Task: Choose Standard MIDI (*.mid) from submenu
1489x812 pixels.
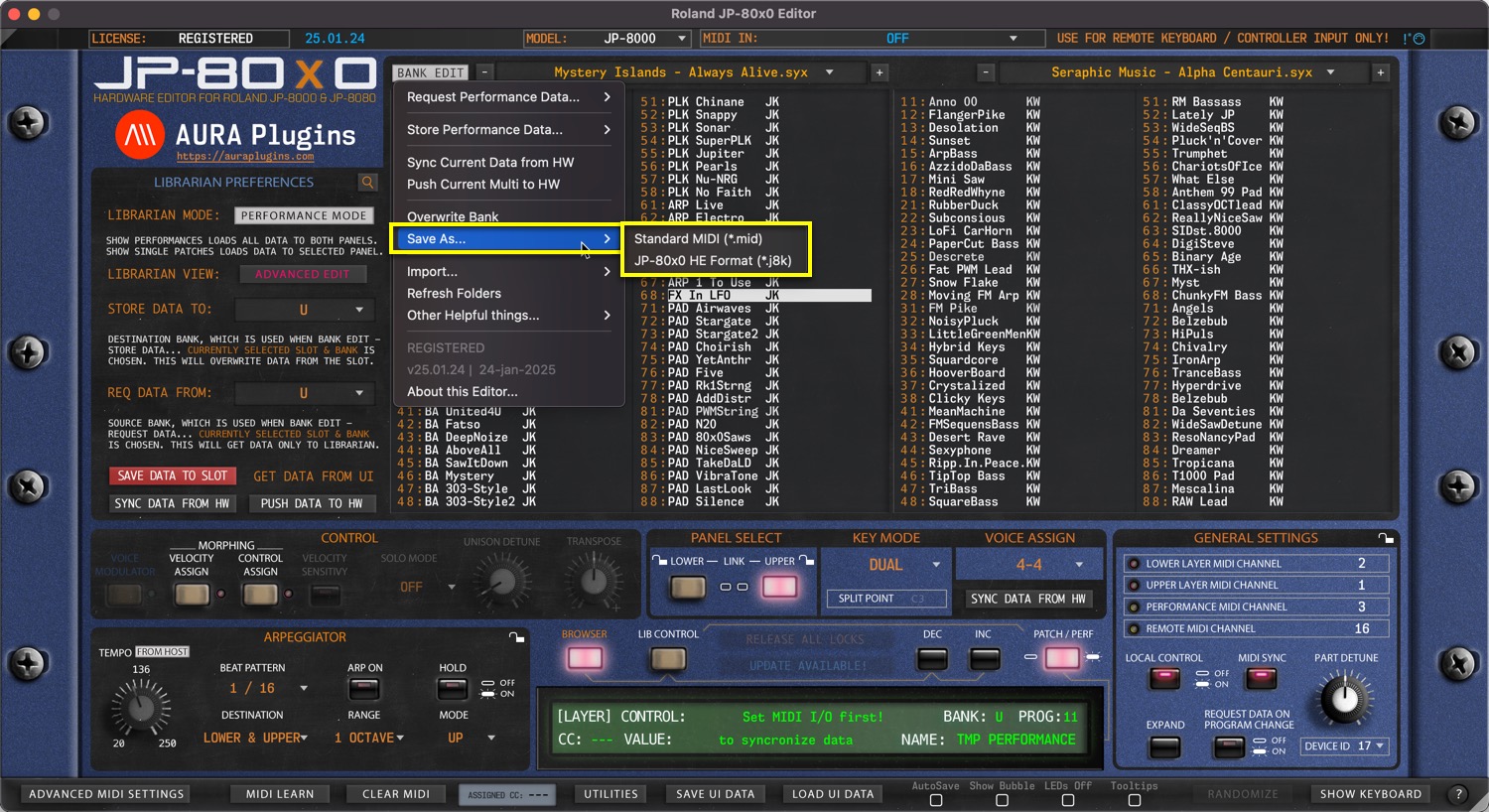Action: [698, 239]
